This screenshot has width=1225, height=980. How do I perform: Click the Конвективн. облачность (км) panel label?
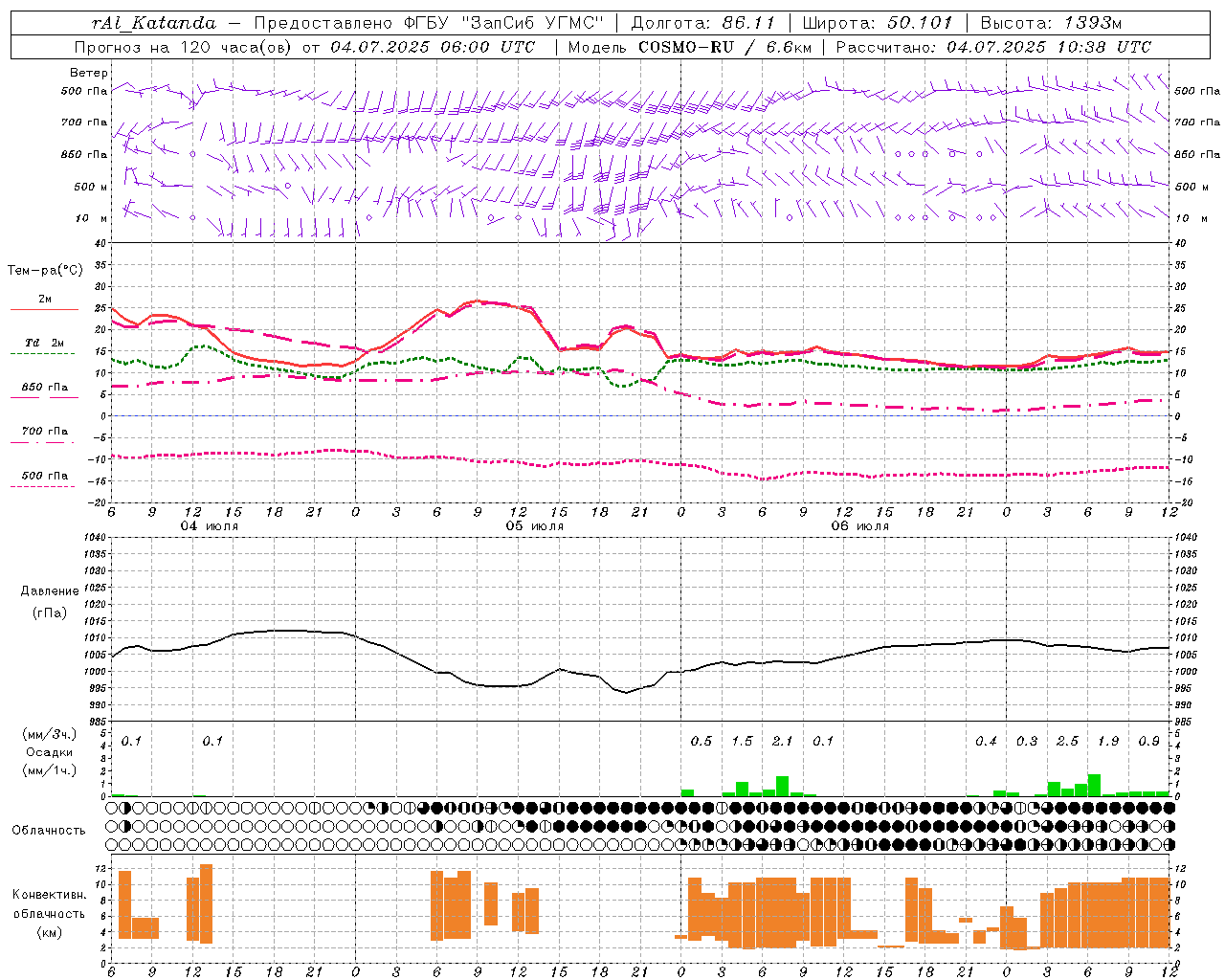click(49, 913)
